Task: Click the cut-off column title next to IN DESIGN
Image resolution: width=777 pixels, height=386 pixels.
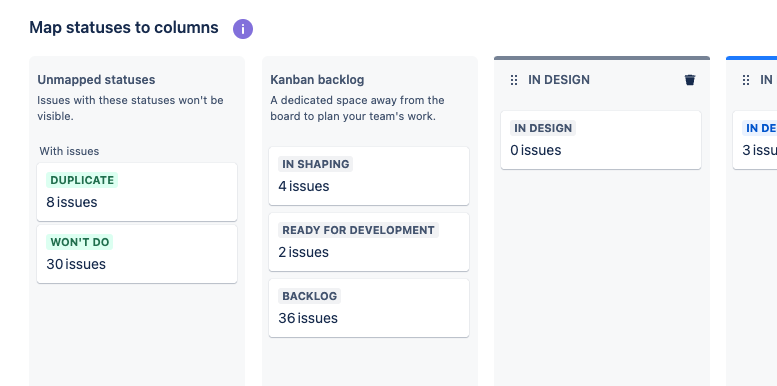Action: [767, 80]
